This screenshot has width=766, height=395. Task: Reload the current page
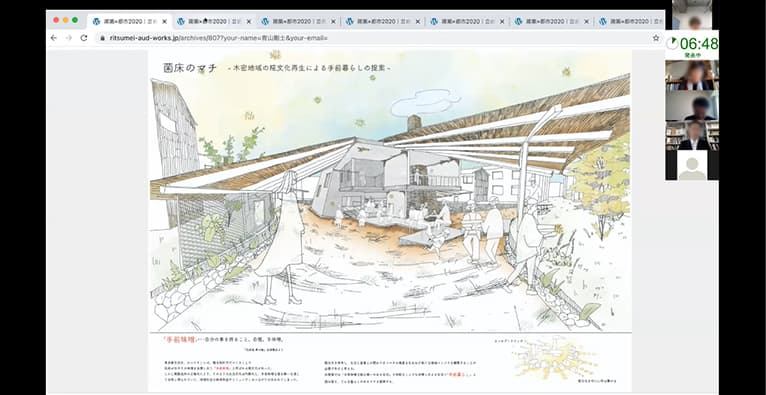point(84,38)
